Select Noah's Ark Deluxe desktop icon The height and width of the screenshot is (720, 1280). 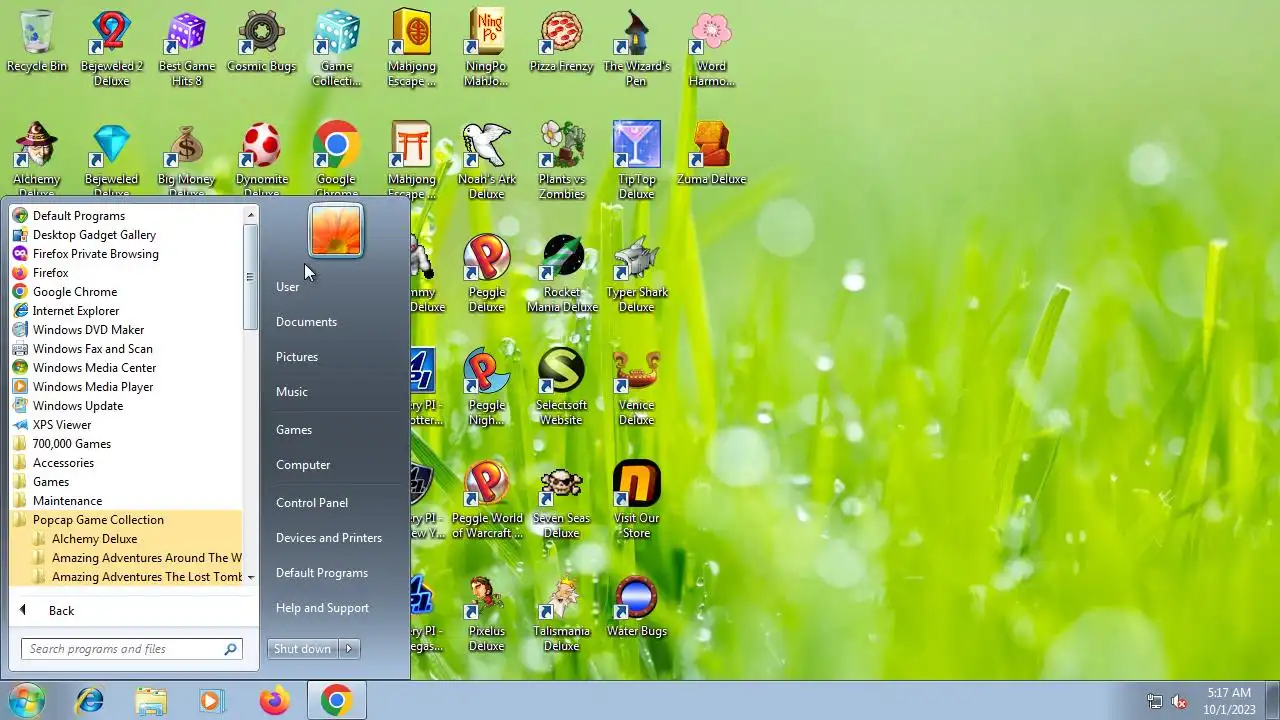pos(487,160)
